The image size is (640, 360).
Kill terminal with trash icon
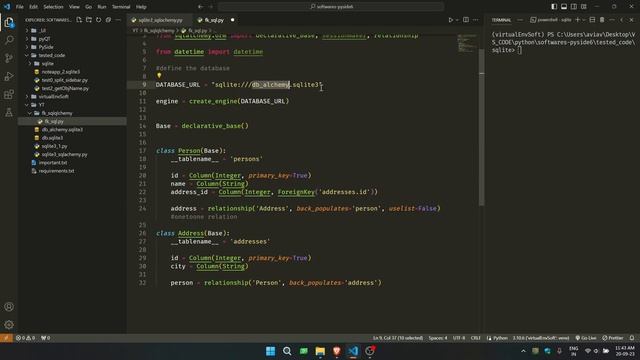pyautogui.click(x=602, y=20)
